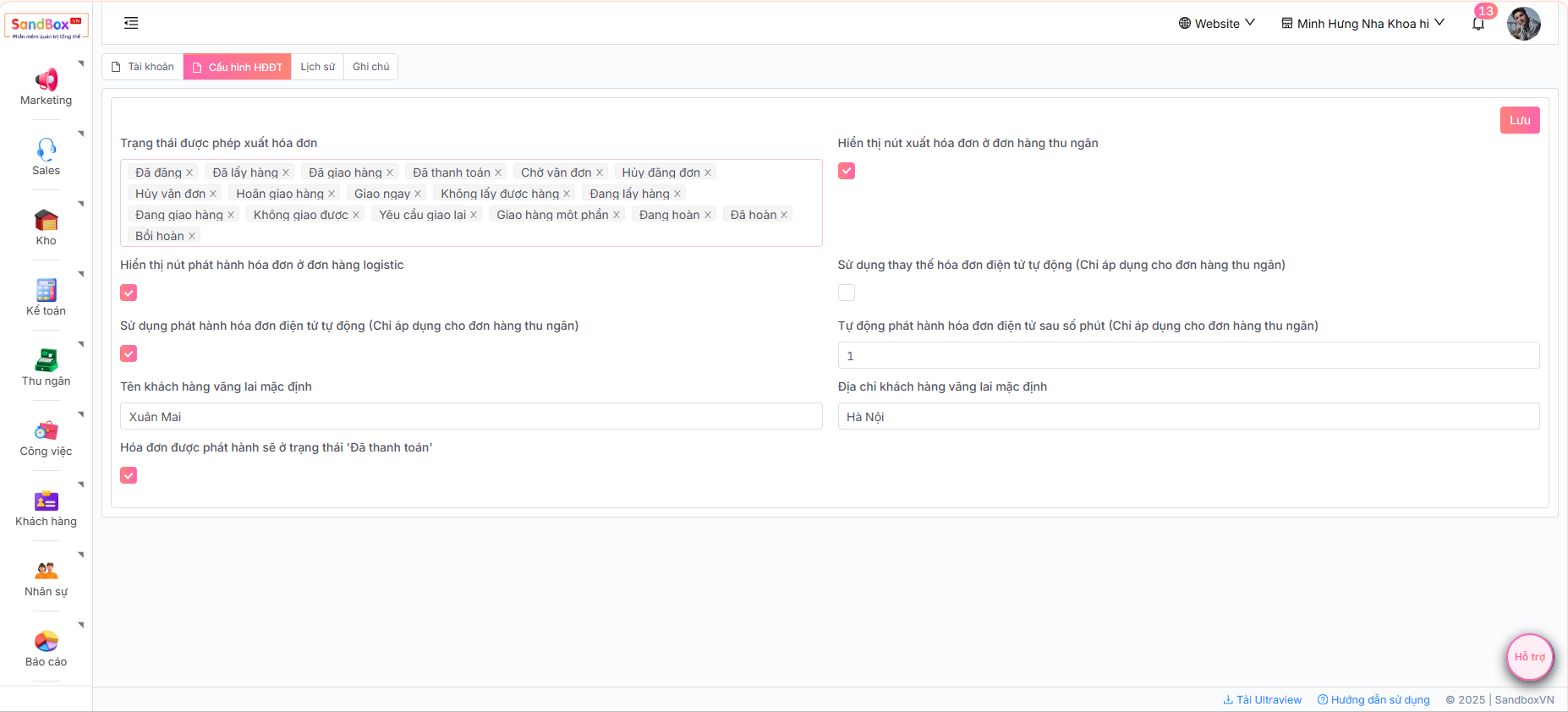Open the Kế toán calculator icon
The image size is (1568, 712).
tap(46, 291)
